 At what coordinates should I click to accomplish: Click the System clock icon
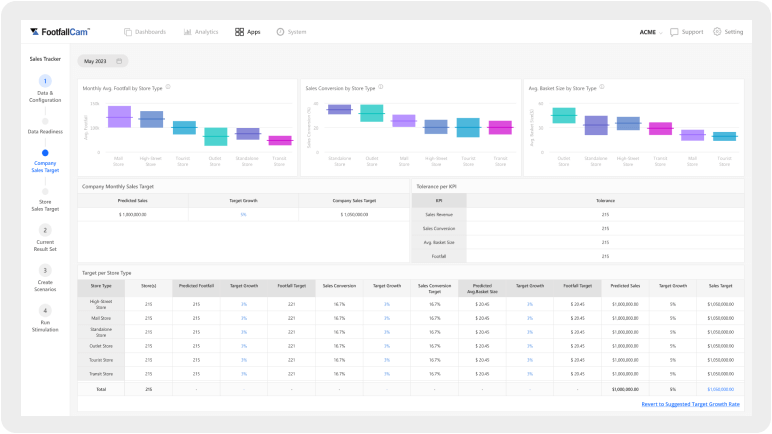click(x=280, y=32)
